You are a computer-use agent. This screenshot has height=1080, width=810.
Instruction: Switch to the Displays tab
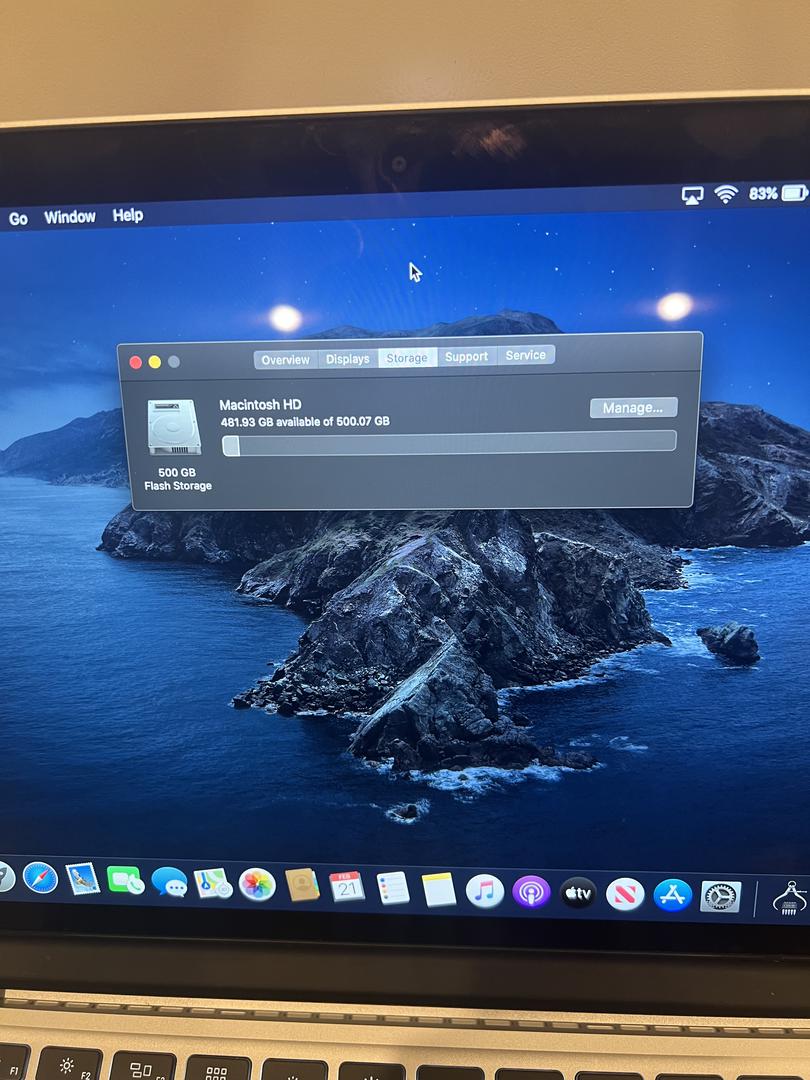(x=347, y=359)
